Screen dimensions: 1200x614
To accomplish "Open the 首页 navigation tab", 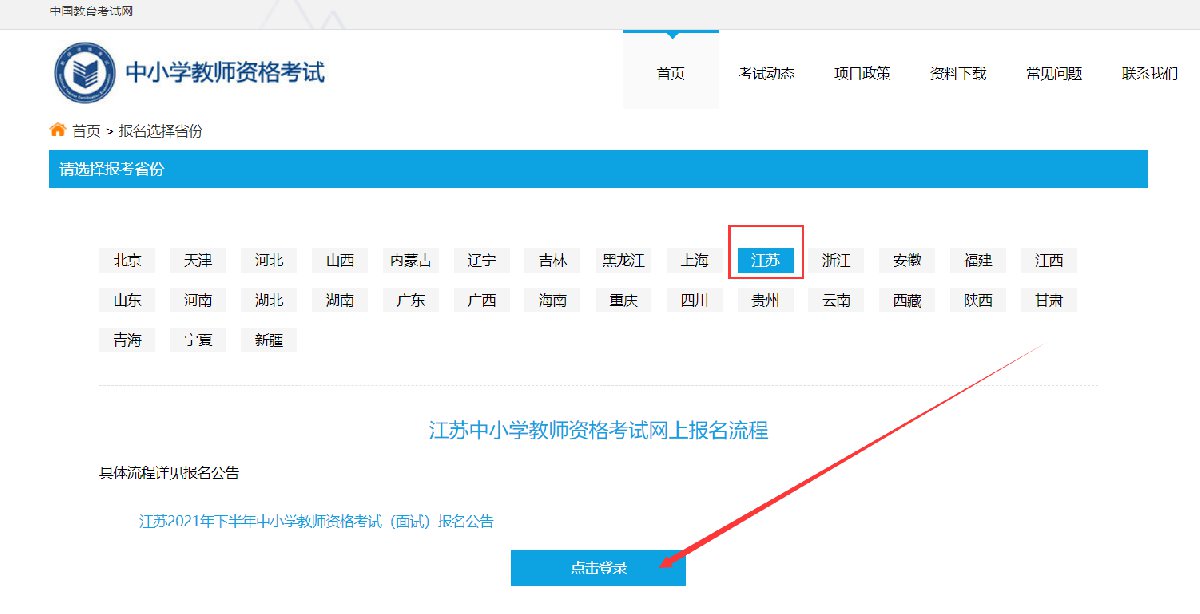I will [x=670, y=73].
